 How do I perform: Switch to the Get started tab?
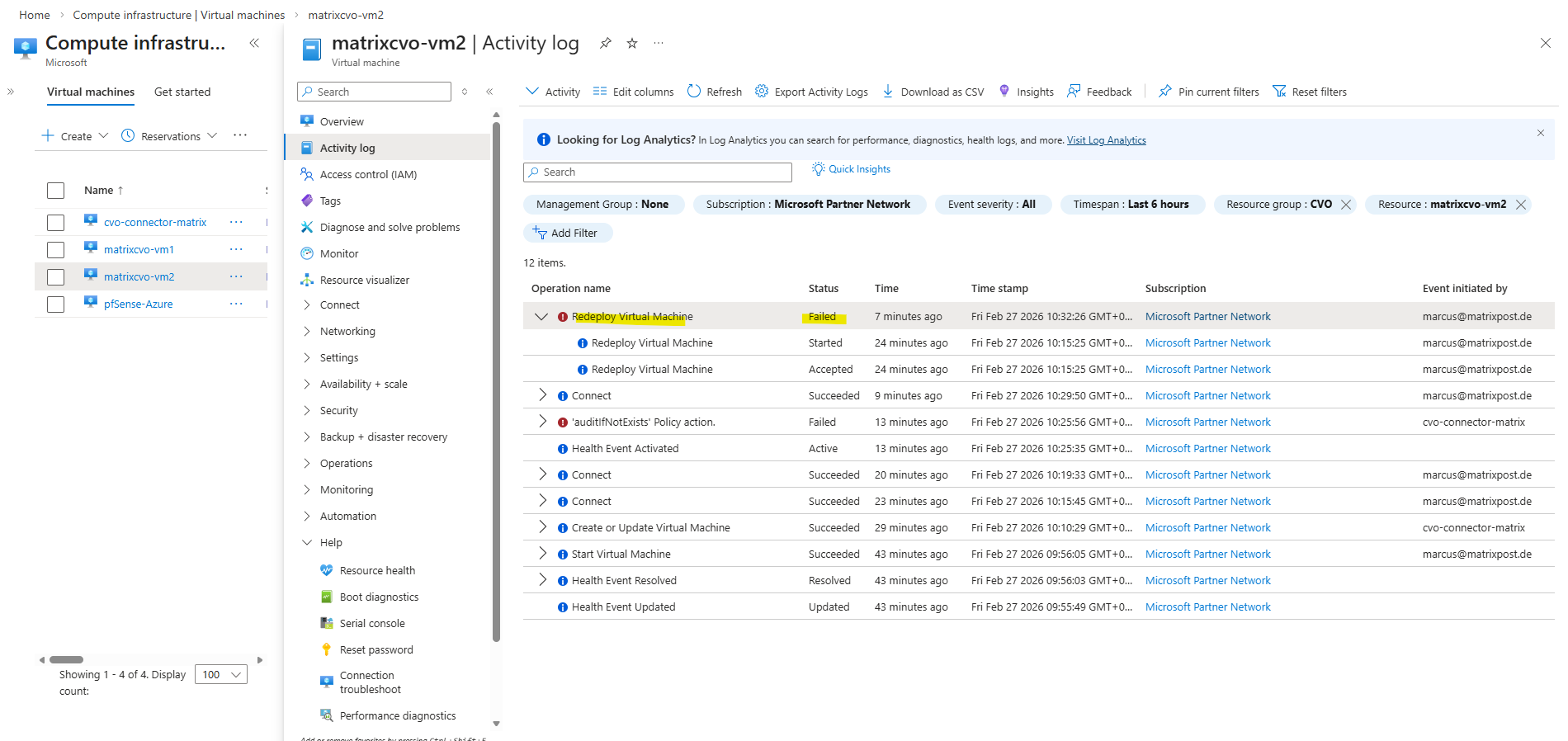[182, 92]
